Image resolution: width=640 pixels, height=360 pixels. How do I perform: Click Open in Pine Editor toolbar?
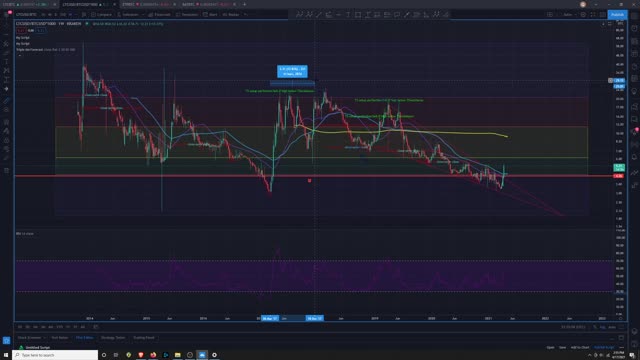pos(550,347)
